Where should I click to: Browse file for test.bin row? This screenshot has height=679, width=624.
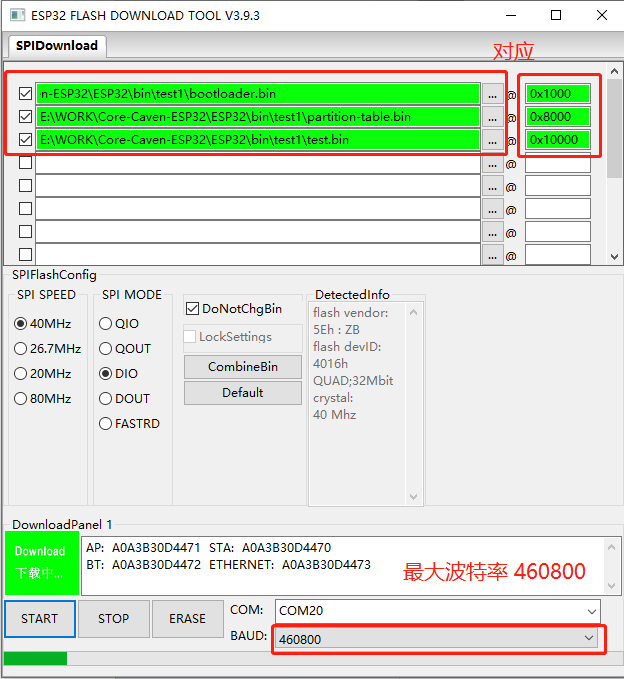(x=492, y=140)
